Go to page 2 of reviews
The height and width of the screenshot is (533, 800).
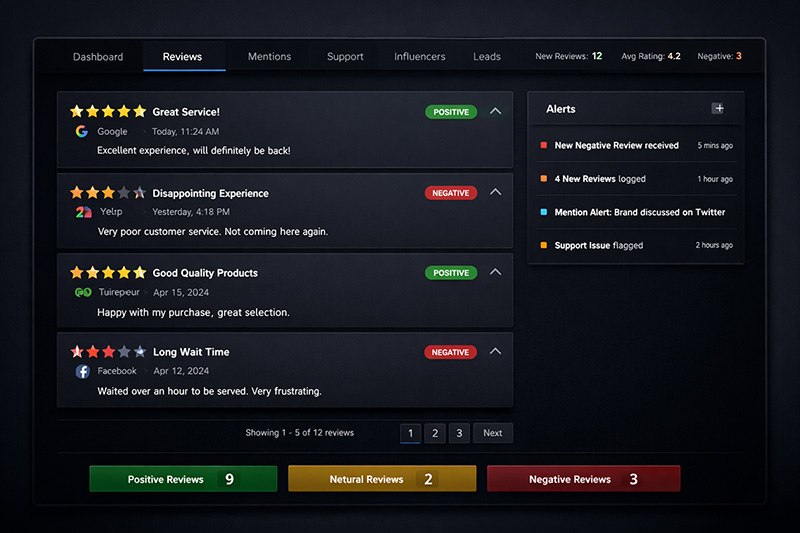pyautogui.click(x=435, y=433)
